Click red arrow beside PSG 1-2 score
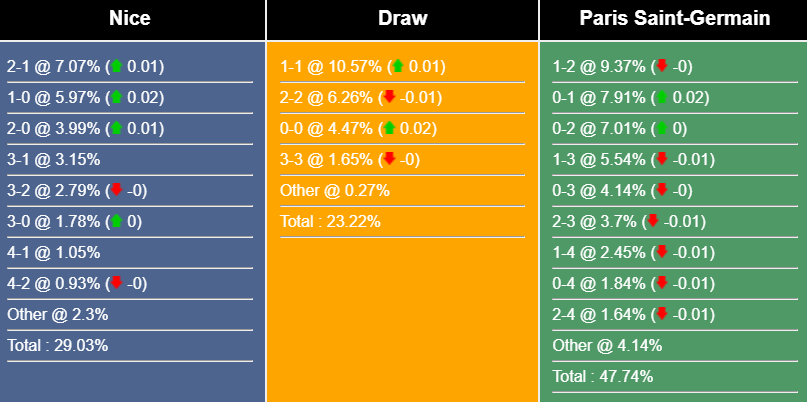This screenshot has height=402, width=807. 661,67
